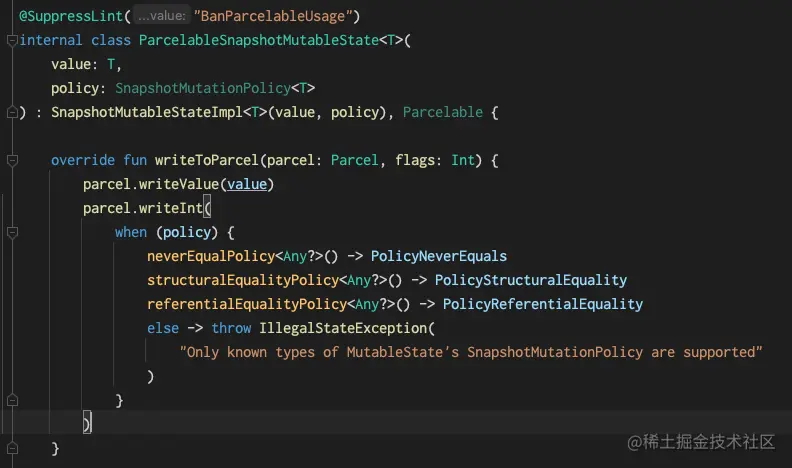Click fold end marker beside the when block's closing brace
The image size is (792, 468).
pos(13,400)
